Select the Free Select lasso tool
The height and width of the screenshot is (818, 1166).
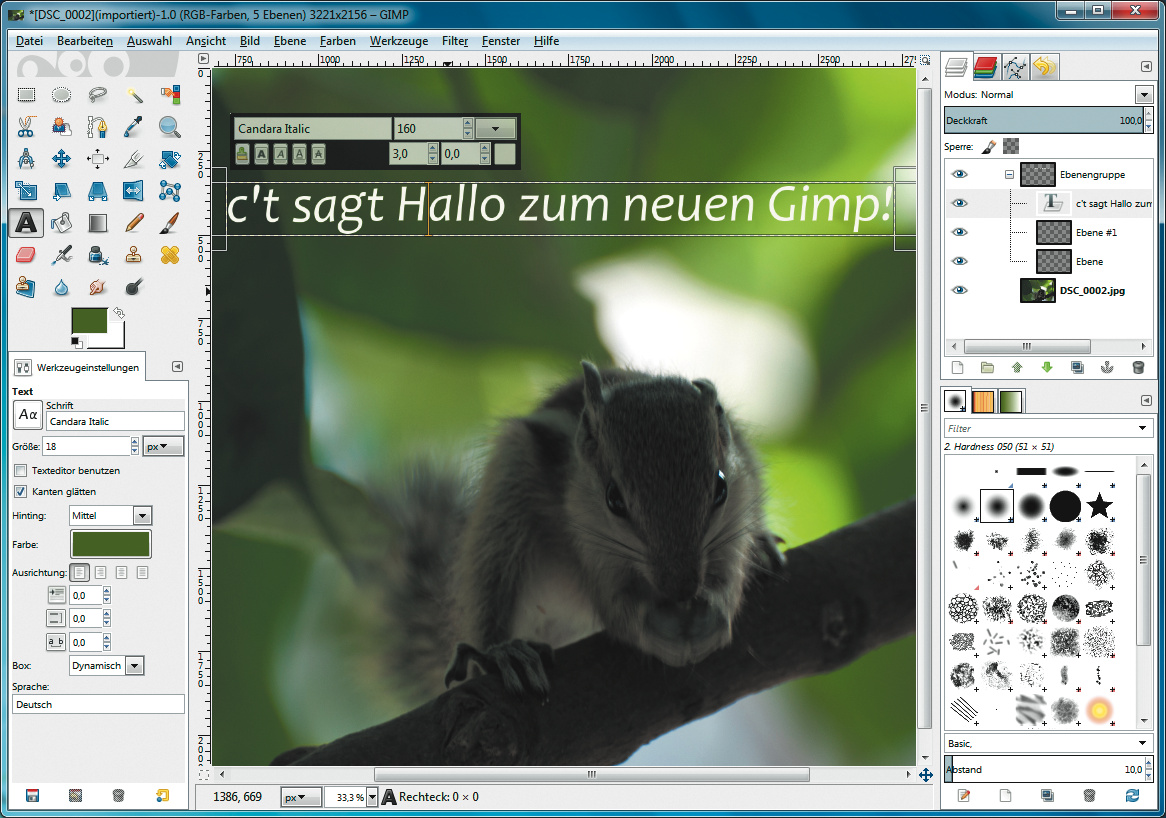[97, 95]
